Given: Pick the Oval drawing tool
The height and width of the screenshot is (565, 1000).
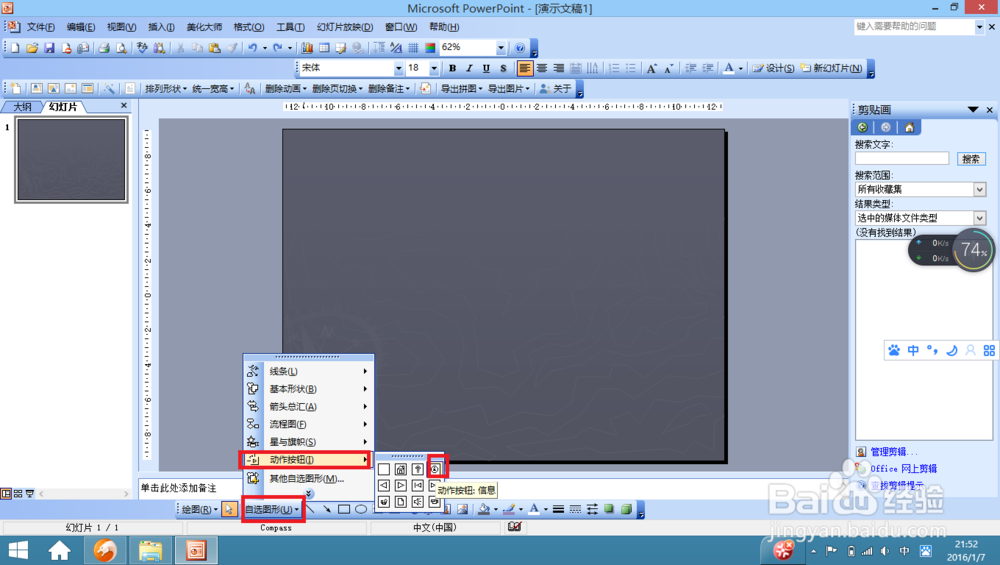Looking at the screenshot, I should coord(361,509).
